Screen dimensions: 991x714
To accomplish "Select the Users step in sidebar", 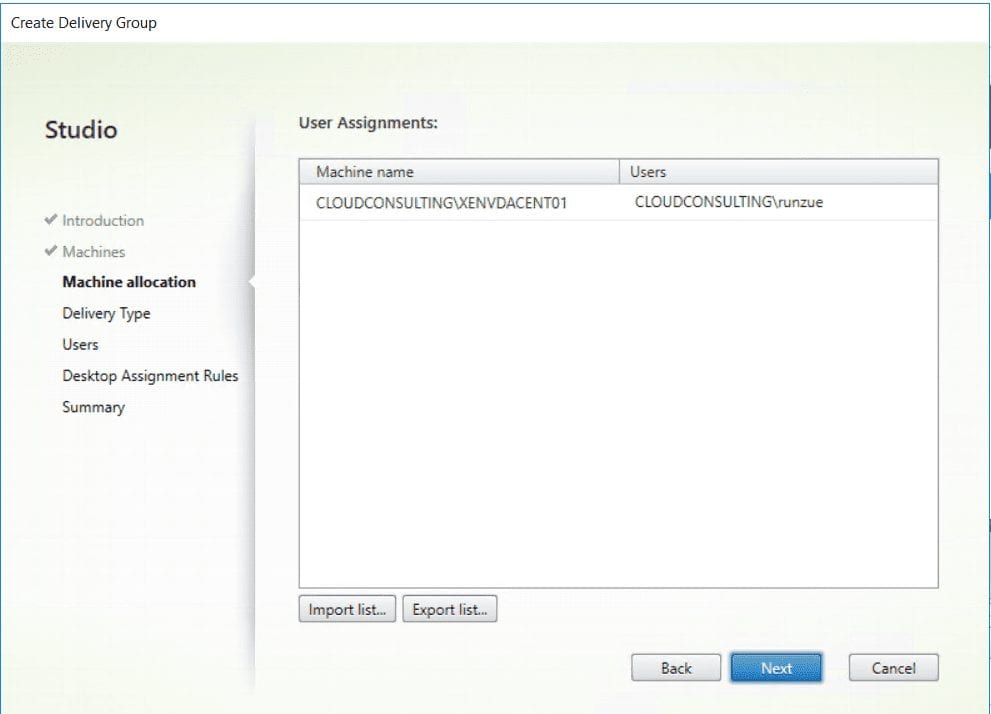I will point(80,344).
